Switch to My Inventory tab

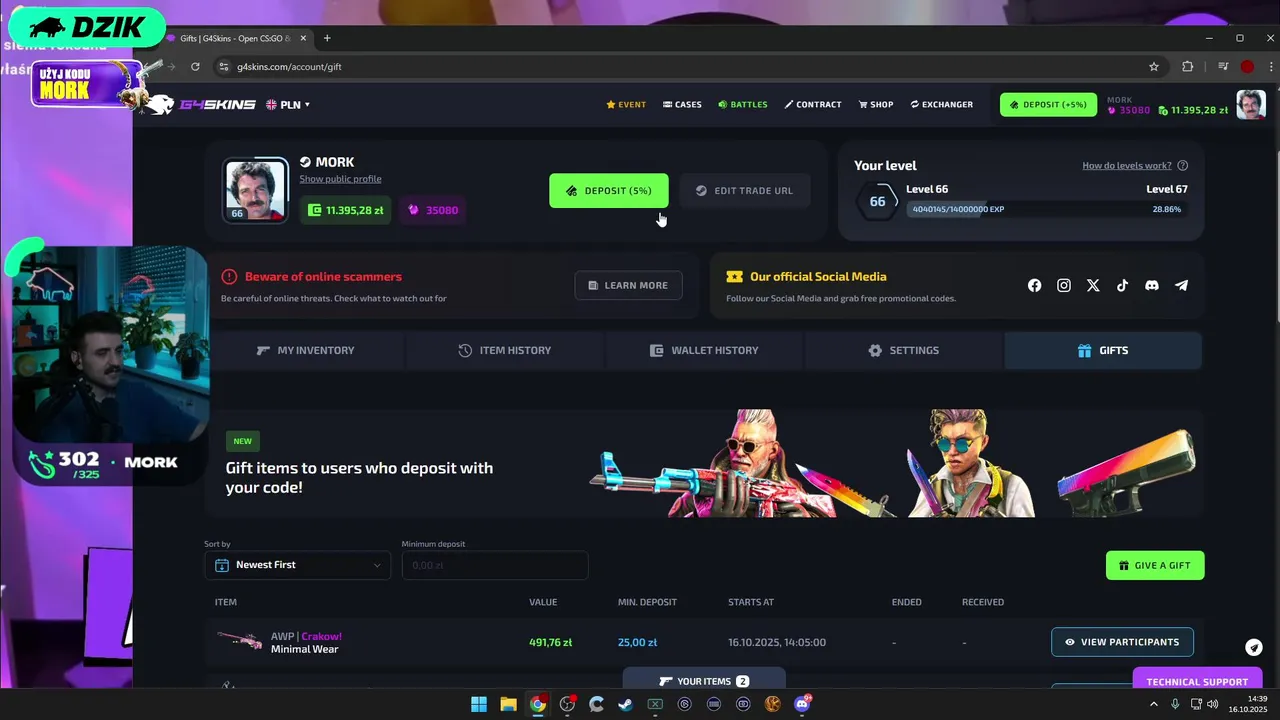click(305, 350)
